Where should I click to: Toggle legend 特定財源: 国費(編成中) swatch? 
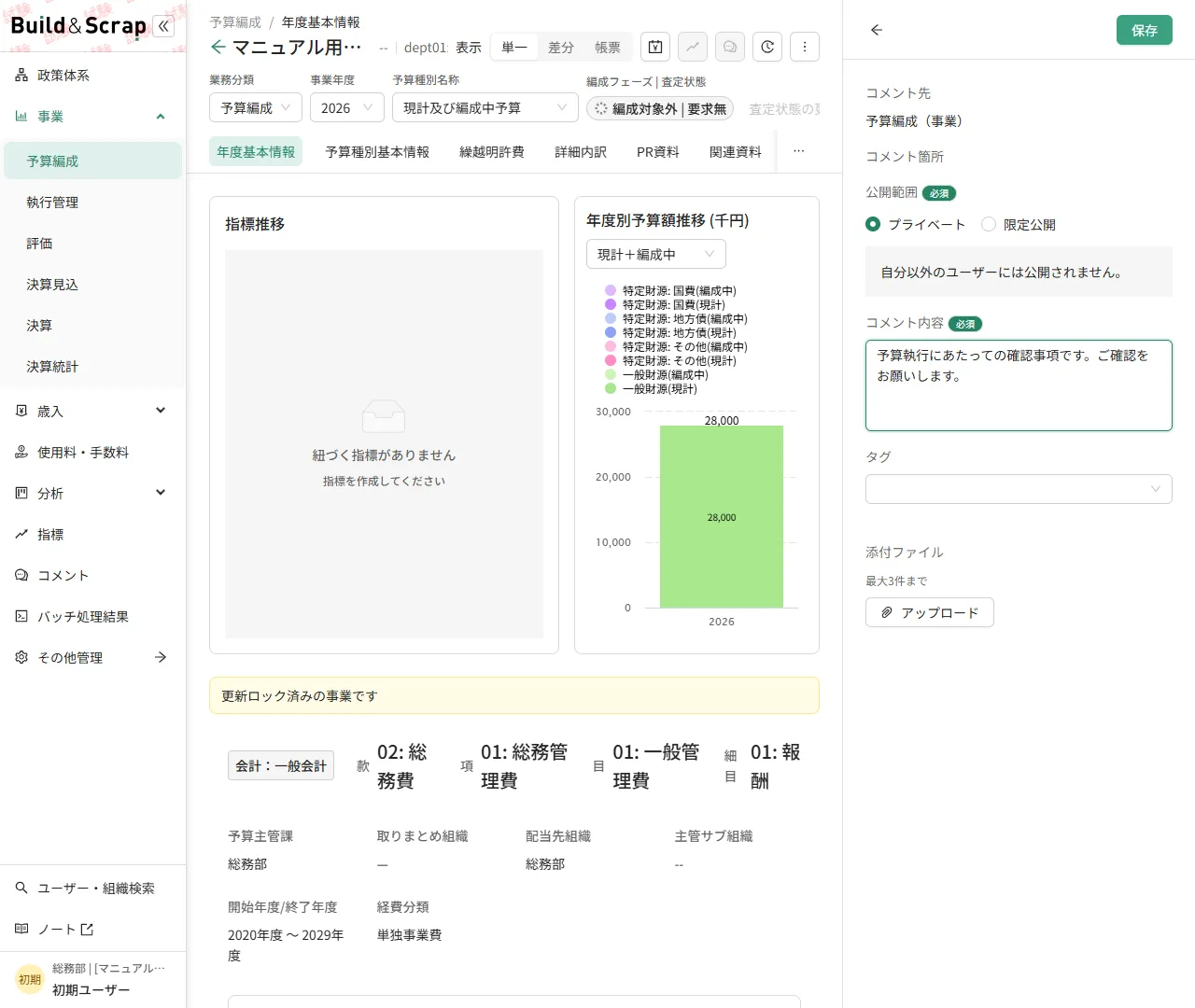611,290
